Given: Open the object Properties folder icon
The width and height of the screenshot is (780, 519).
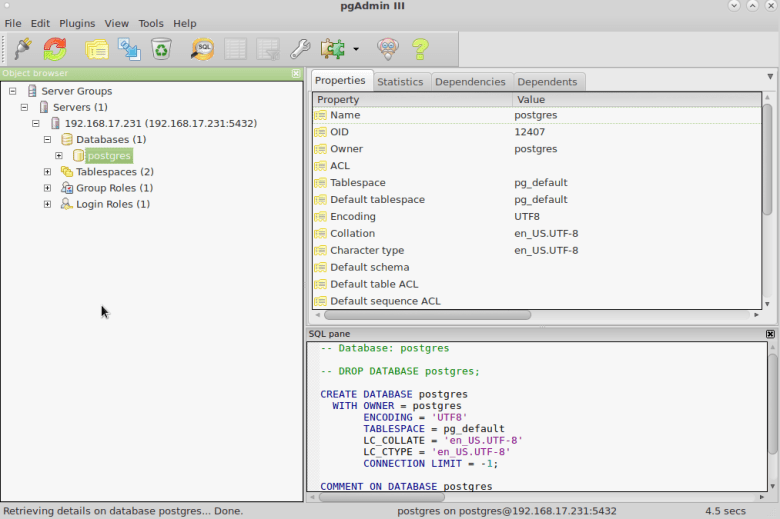Looking at the screenshot, I should click(x=97, y=49).
